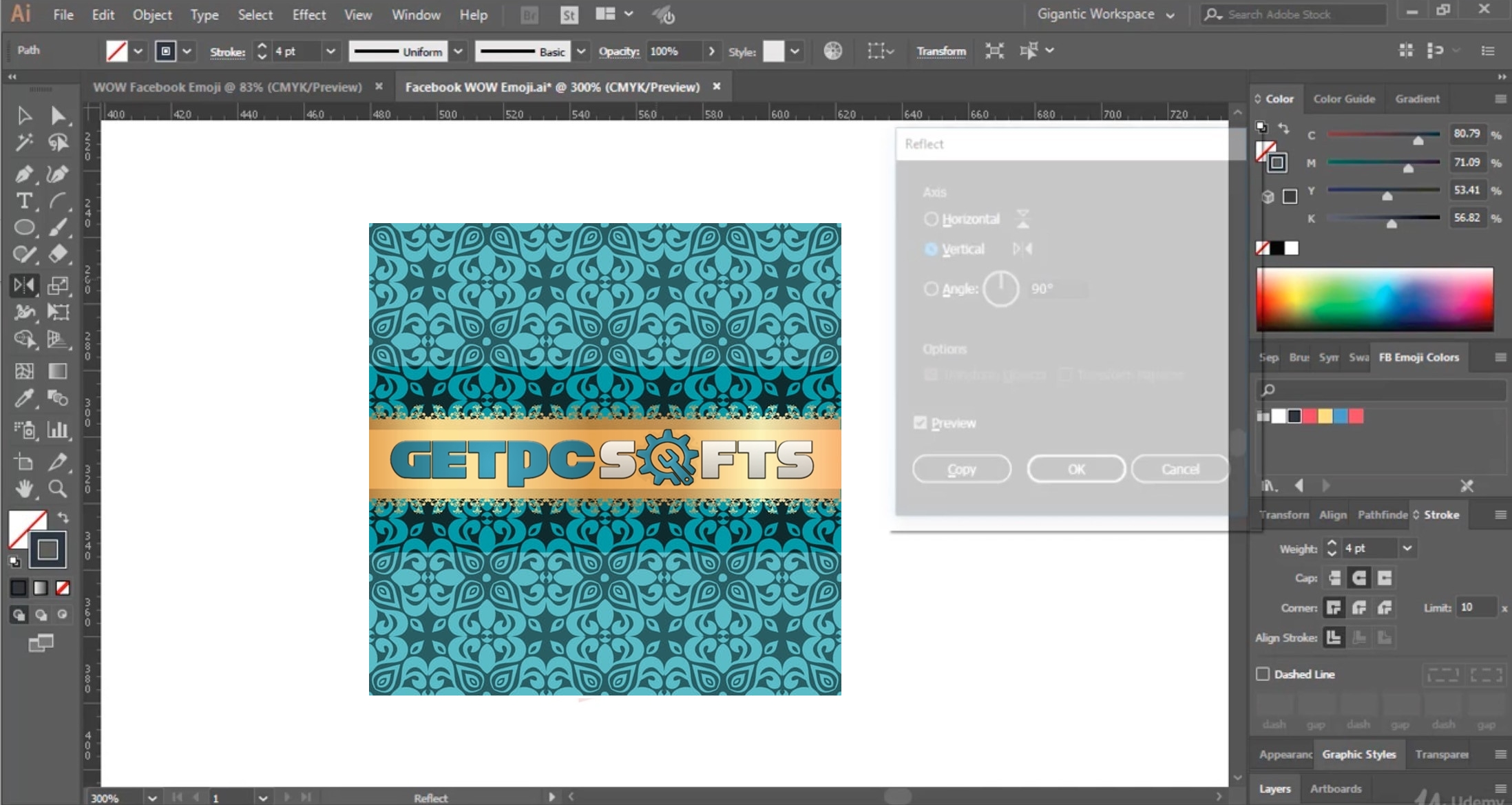
Task: Click the Copy button in Reflect
Action: click(962, 469)
